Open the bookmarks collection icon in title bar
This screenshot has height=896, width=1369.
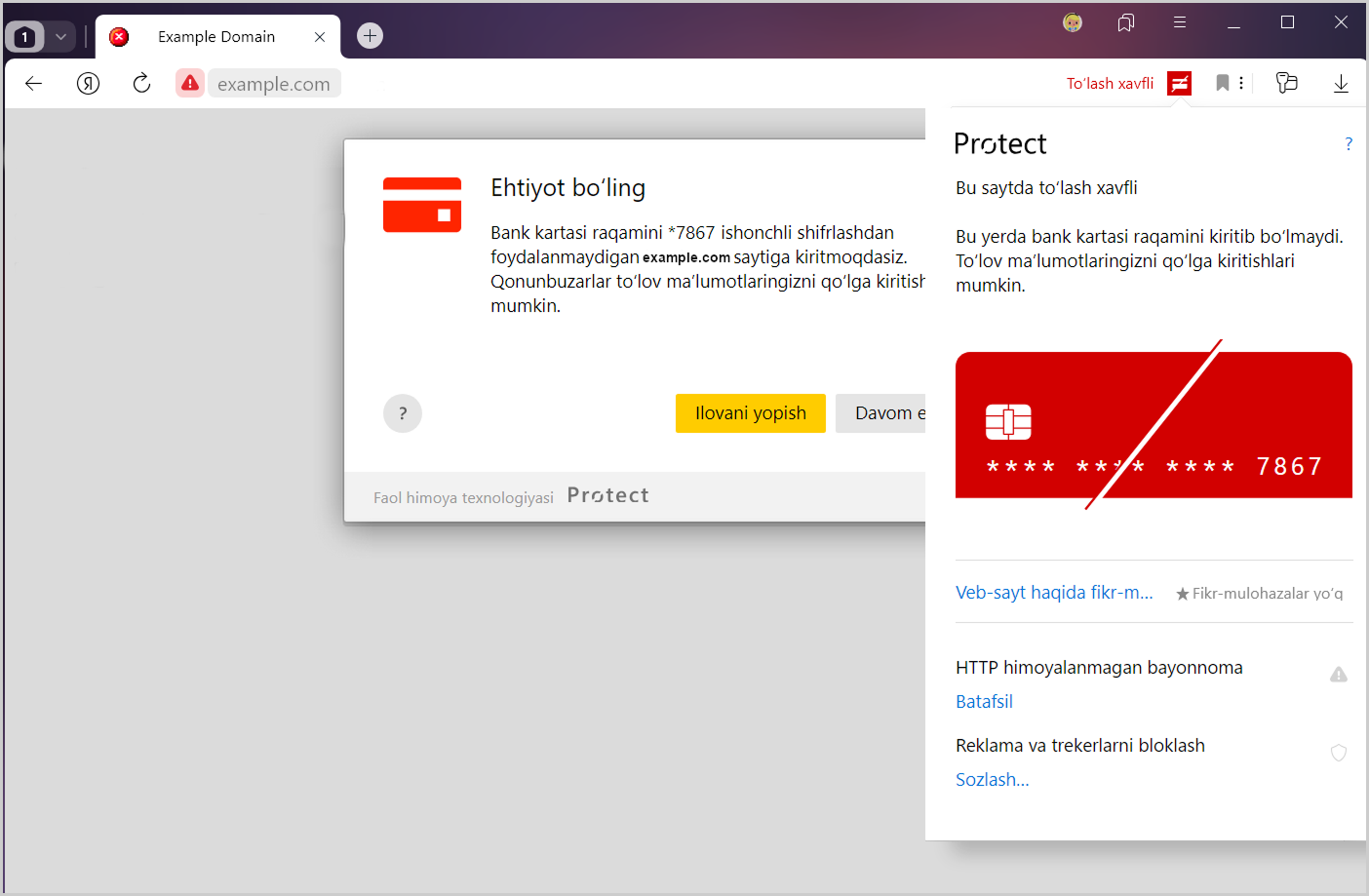pyautogui.click(x=1126, y=22)
